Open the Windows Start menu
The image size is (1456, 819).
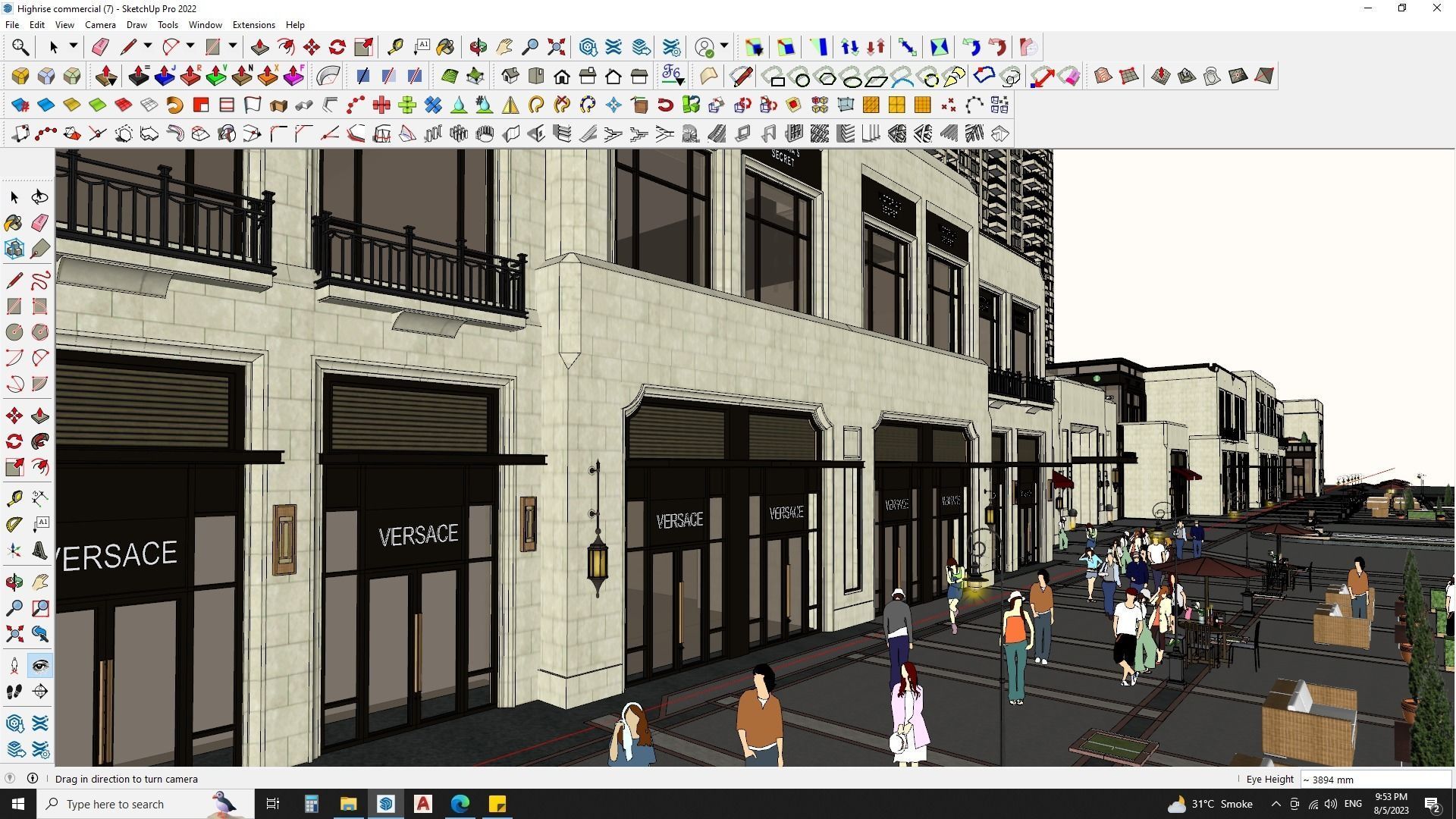(18, 804)
